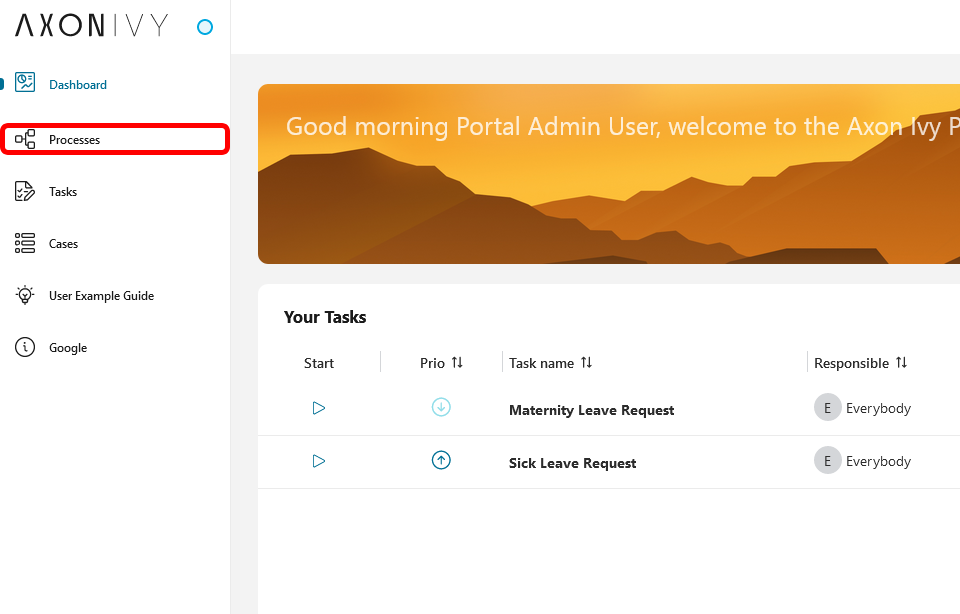Viewport: 960px width, 614px height.
Task: Open the Google menu link
Action: (x=68, y=348)
